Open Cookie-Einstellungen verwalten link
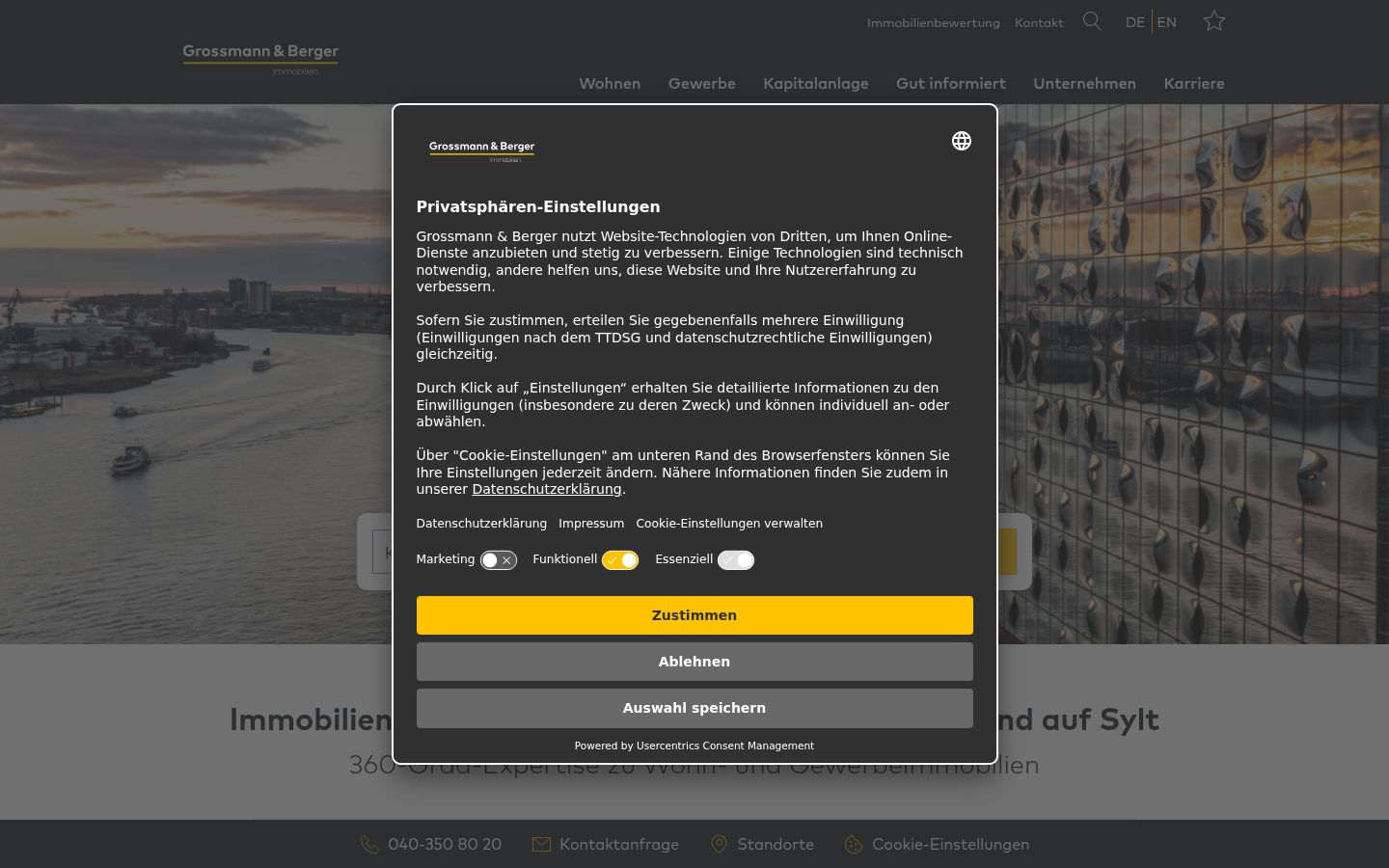1389x868 pixels. [729, 524]
